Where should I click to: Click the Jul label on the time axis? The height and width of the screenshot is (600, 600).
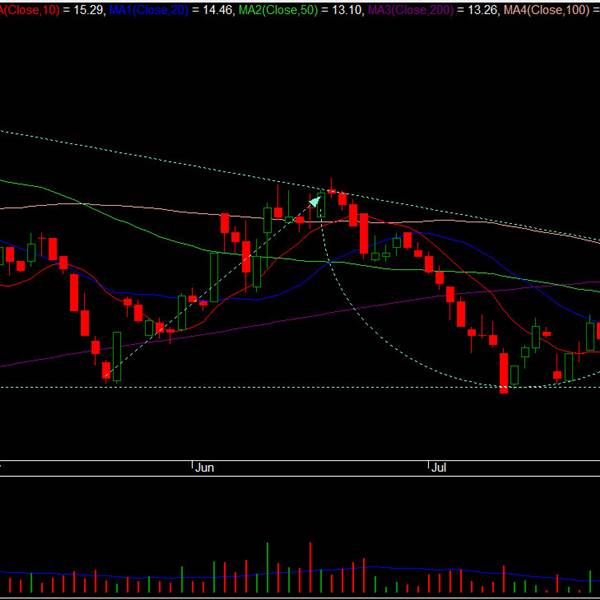pos(439,468)
